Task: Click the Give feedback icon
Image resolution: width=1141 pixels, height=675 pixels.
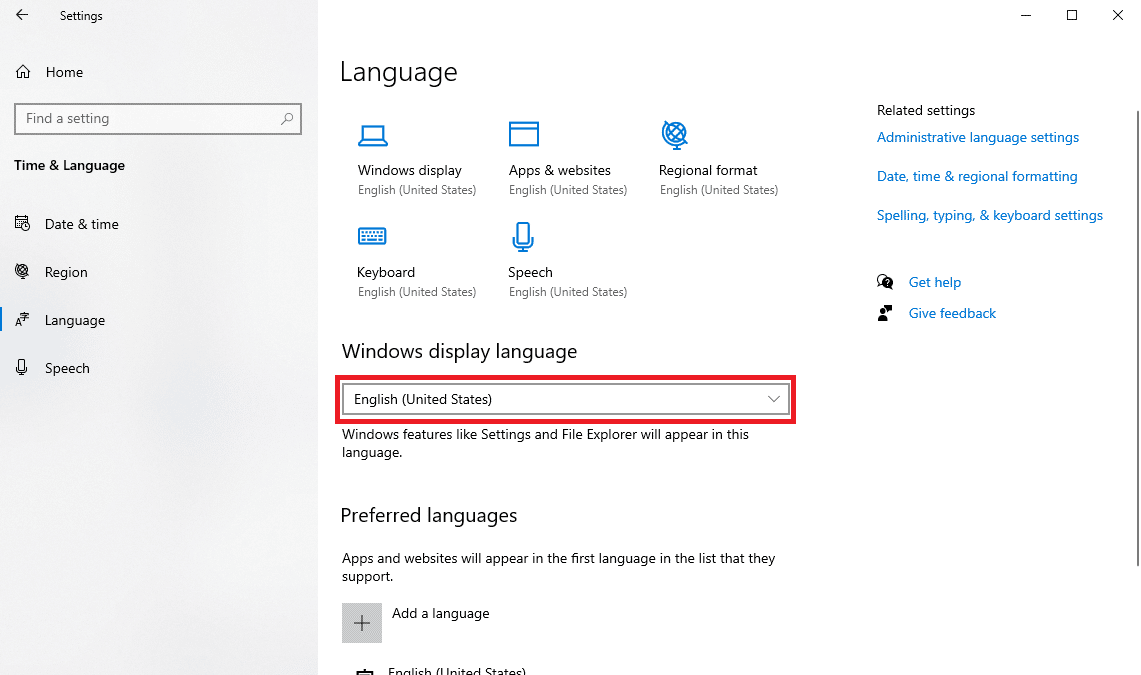Action: point(885,312)
